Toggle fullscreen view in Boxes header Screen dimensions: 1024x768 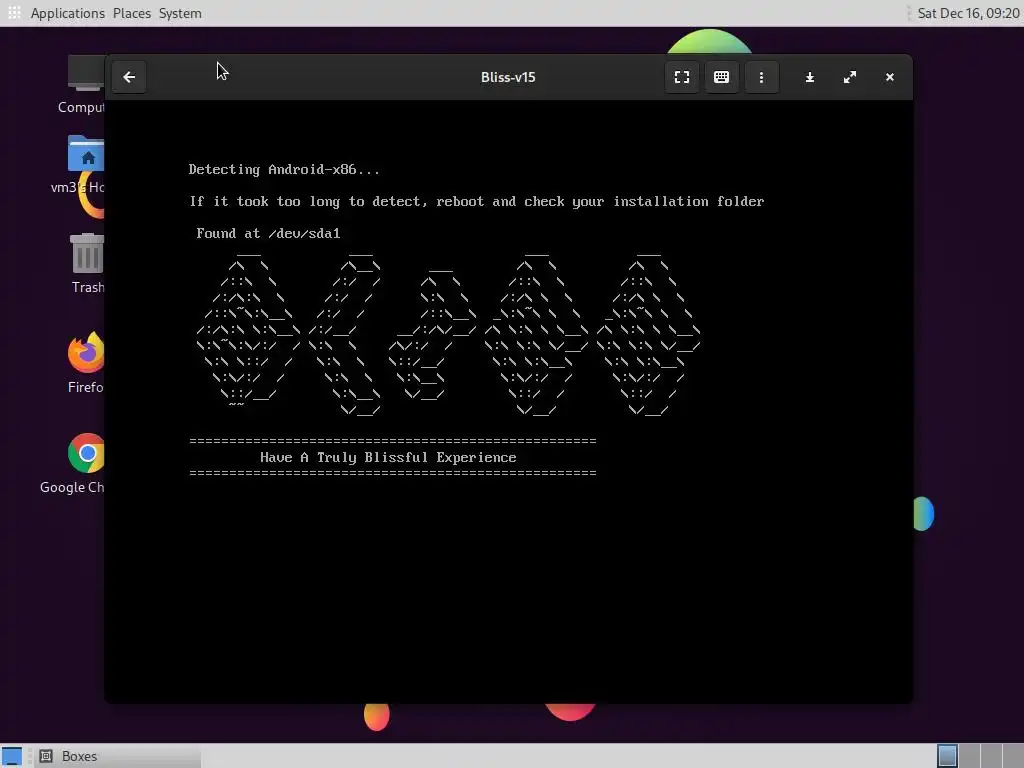click(x=682, y=77)
